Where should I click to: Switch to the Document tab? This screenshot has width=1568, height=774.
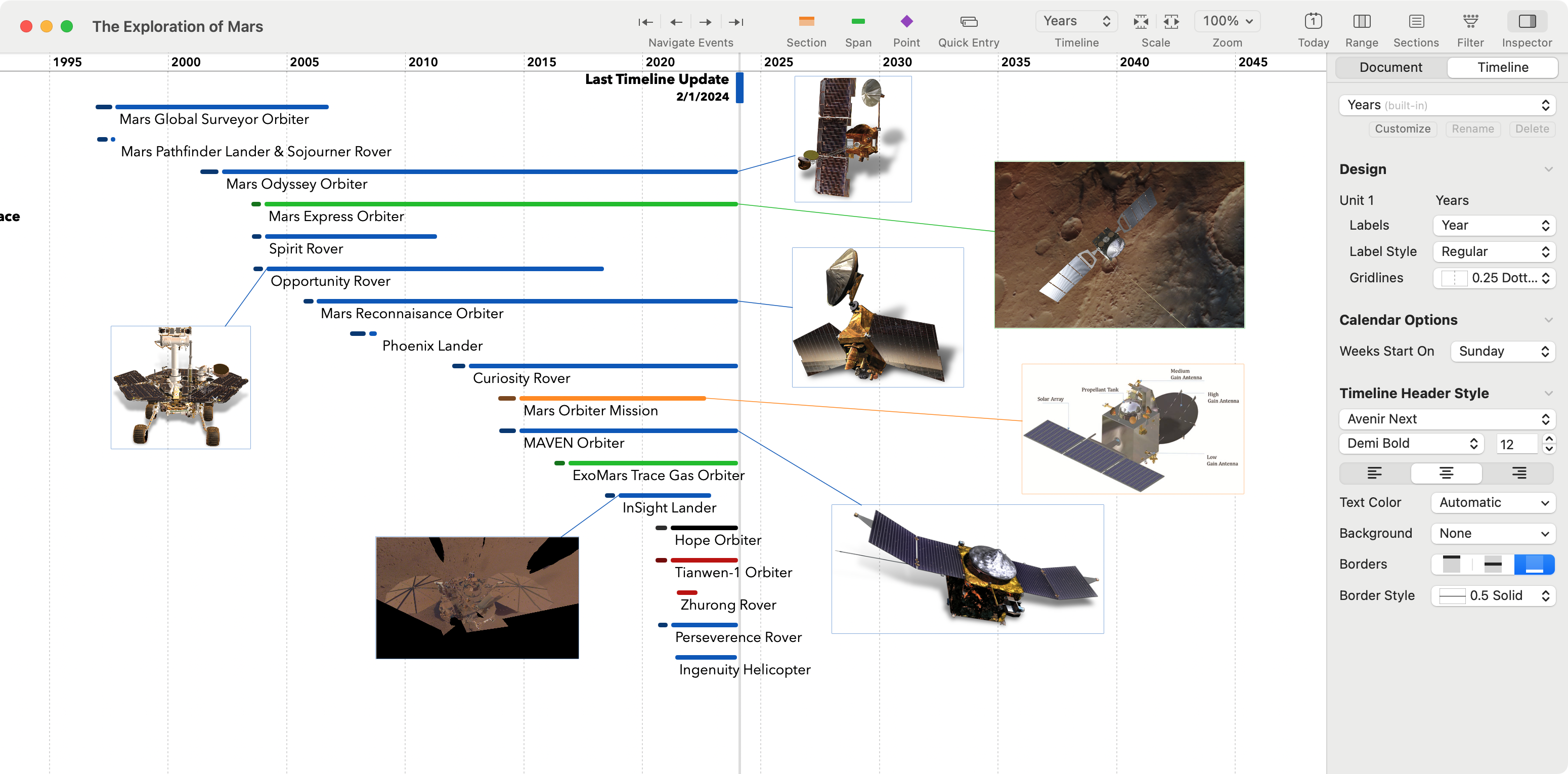tap(1390, 68)
